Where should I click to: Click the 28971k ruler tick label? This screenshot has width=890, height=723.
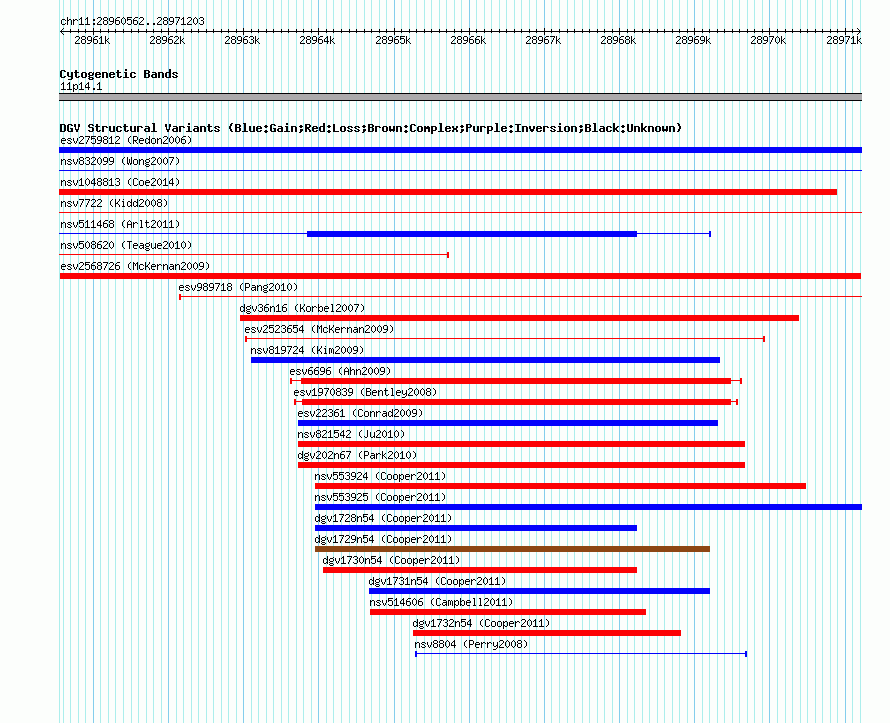(x=844, y=40)
